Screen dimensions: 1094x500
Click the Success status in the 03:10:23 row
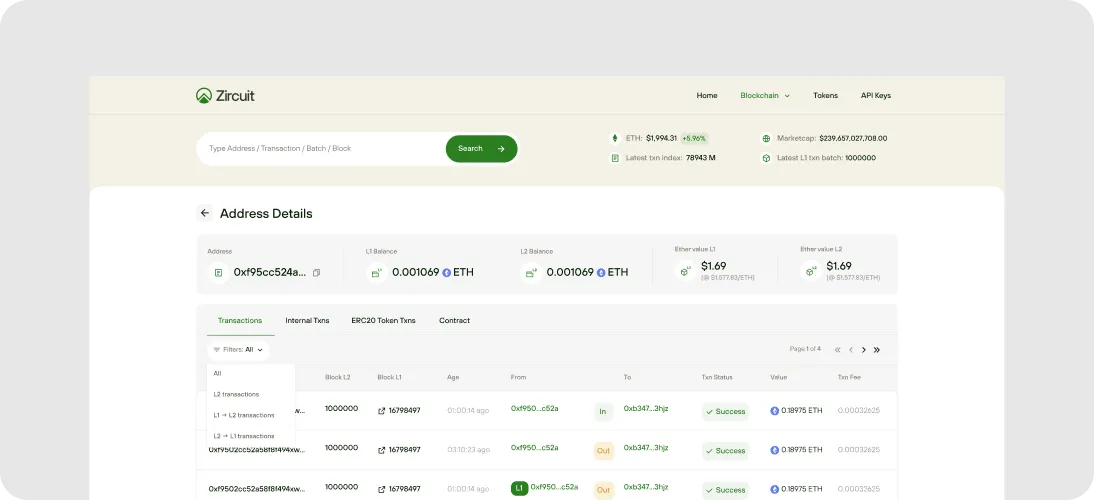(725, 450)
